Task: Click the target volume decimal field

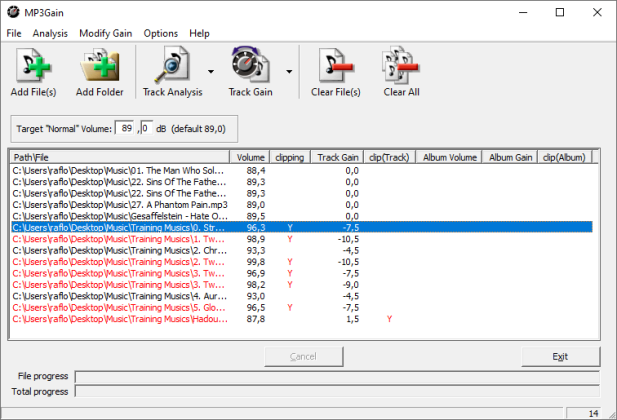Action: 146,128
